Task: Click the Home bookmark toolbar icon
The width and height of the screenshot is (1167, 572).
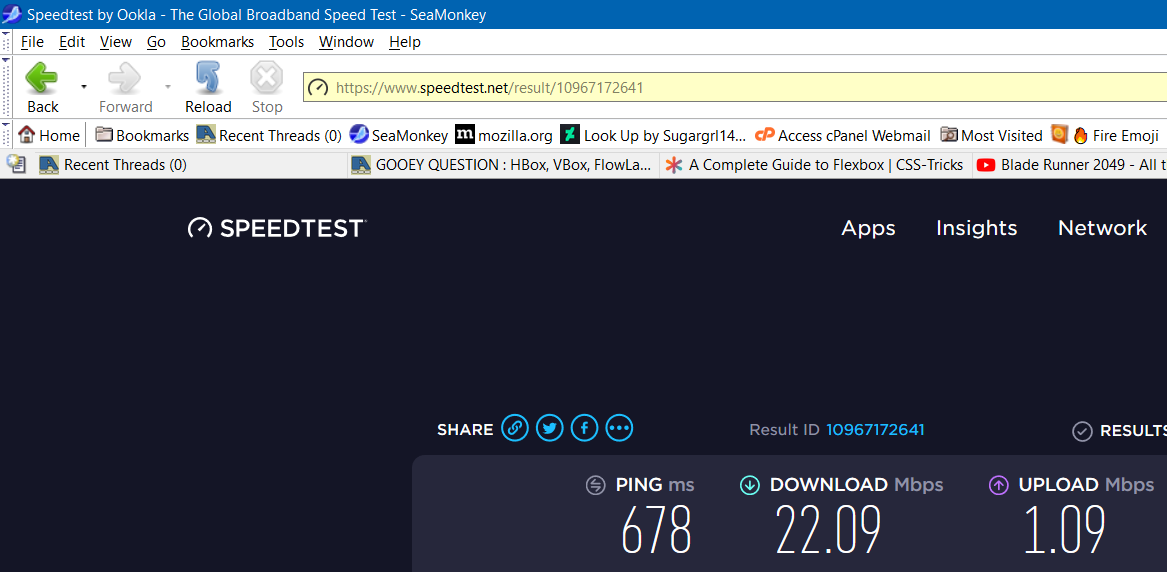Action: pyautogui.click(x=49, y=135)
